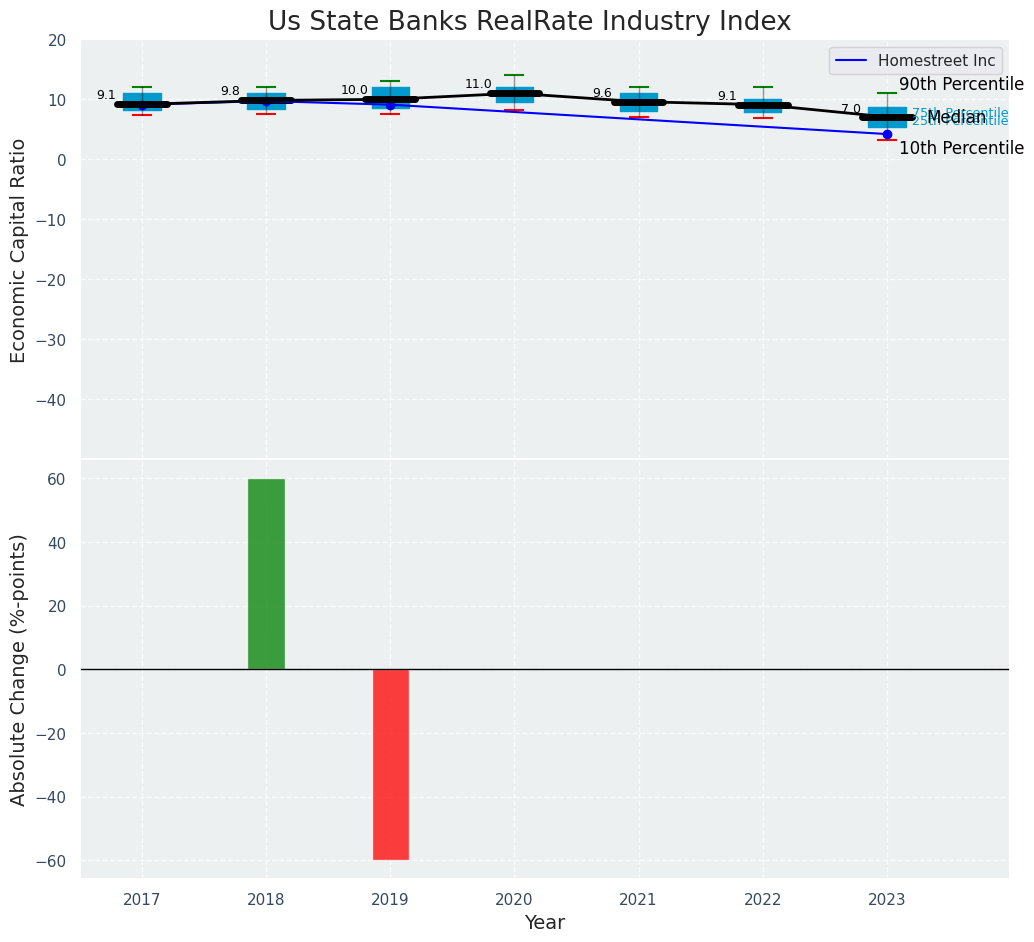
Task: Click the chart title text
Action: [x=529, y=22]
